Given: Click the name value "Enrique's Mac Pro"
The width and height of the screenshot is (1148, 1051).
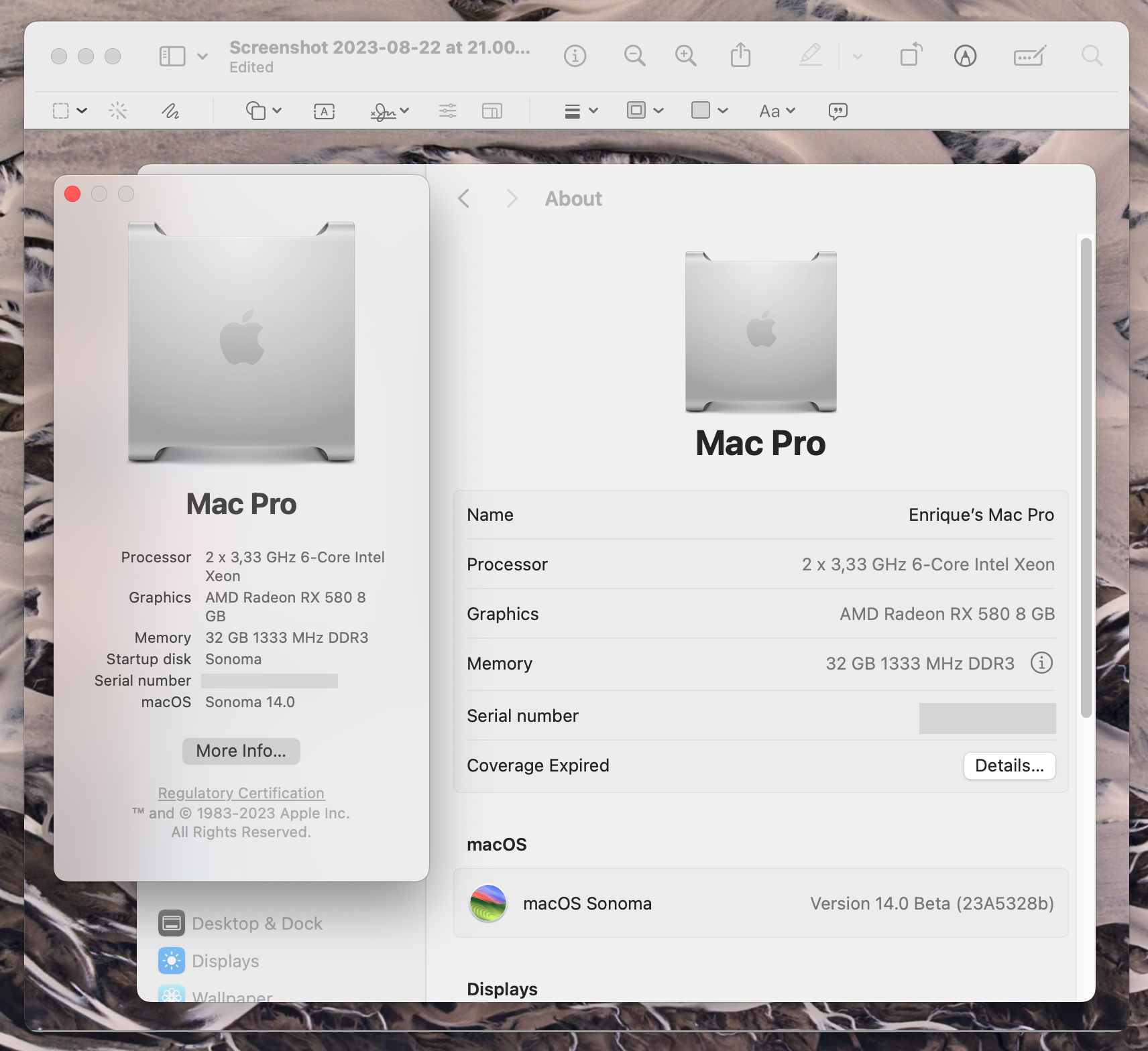Looking at the screenshot, I should (982, 515).
